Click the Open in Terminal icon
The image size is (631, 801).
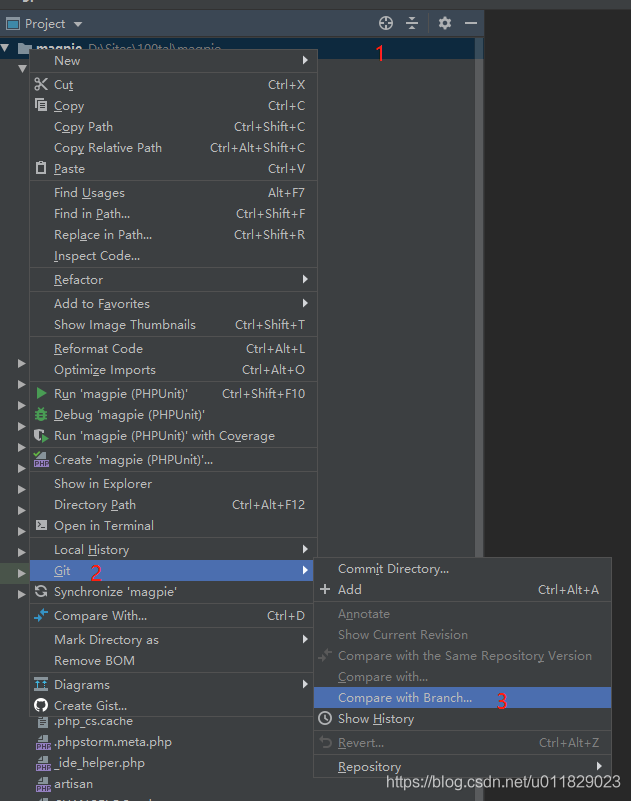point(41,525)
